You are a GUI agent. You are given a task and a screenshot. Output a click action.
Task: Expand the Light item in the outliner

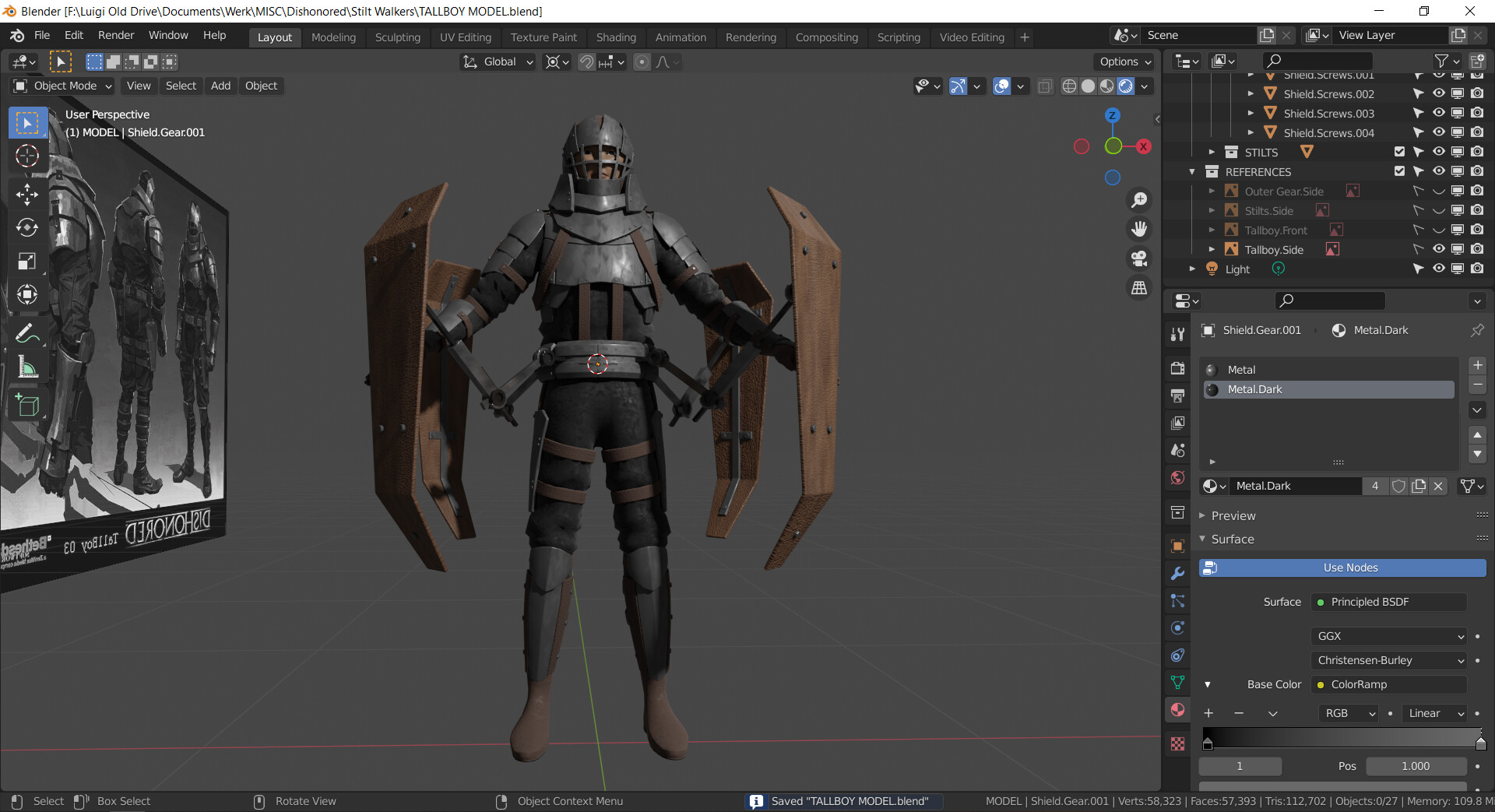click(1192, 269)
